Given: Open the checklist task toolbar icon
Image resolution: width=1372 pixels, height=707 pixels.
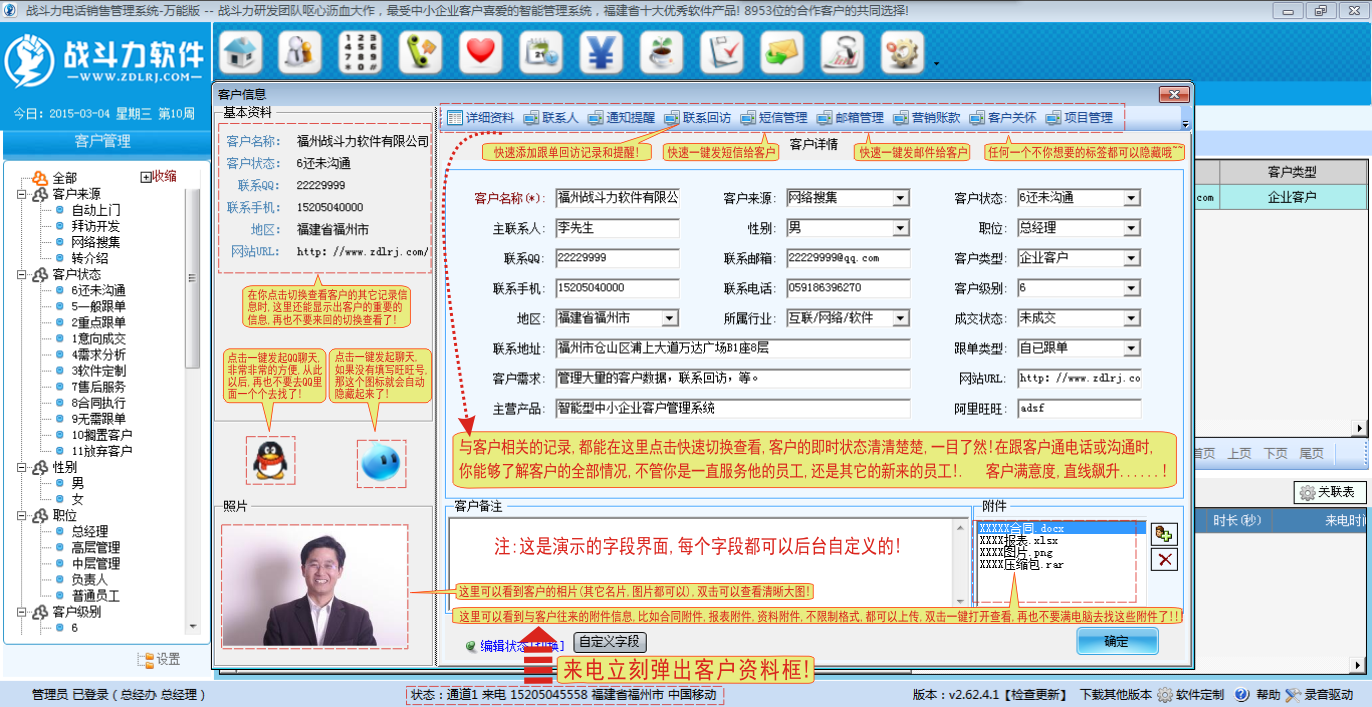Looking at the screenshot, I should coord(722,52).
